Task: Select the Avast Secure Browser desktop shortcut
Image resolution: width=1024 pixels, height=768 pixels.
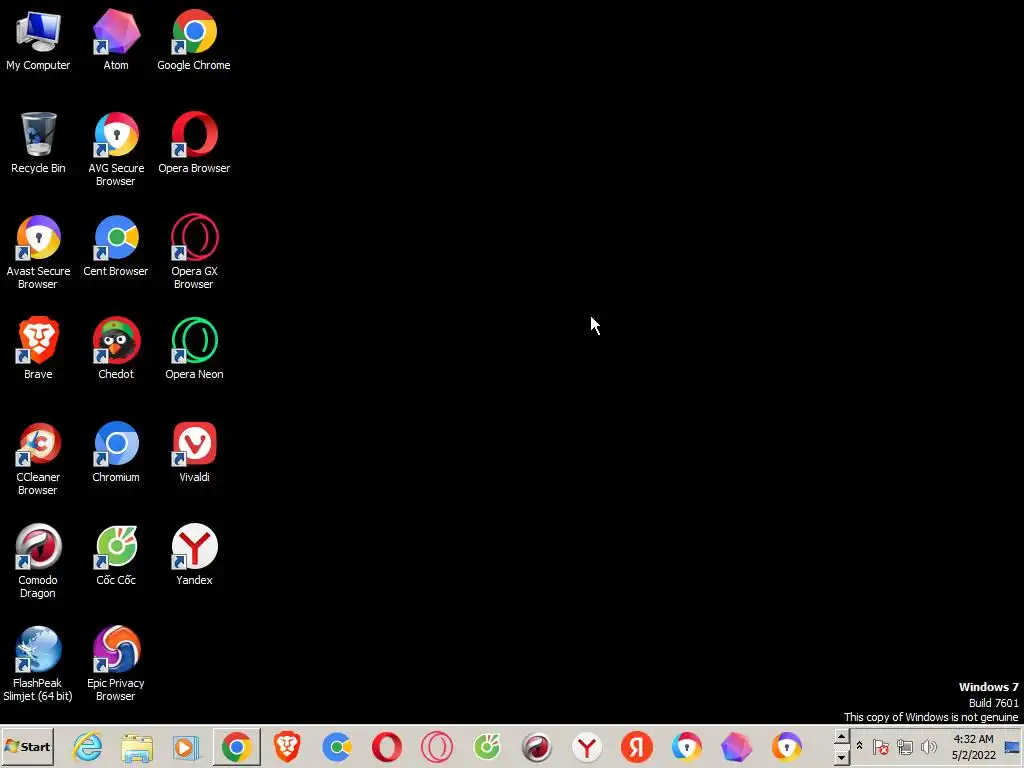Action: pos(38,253)
